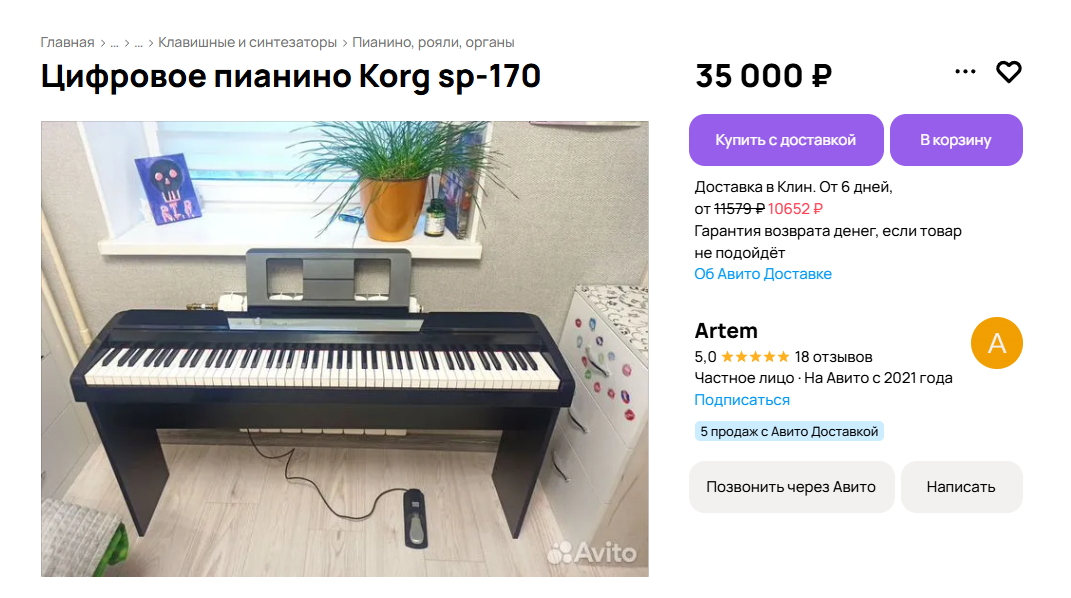The image size is (1071, 598).
Task: Call seller with Позвонить через Авито
Action: pos(791,487)
